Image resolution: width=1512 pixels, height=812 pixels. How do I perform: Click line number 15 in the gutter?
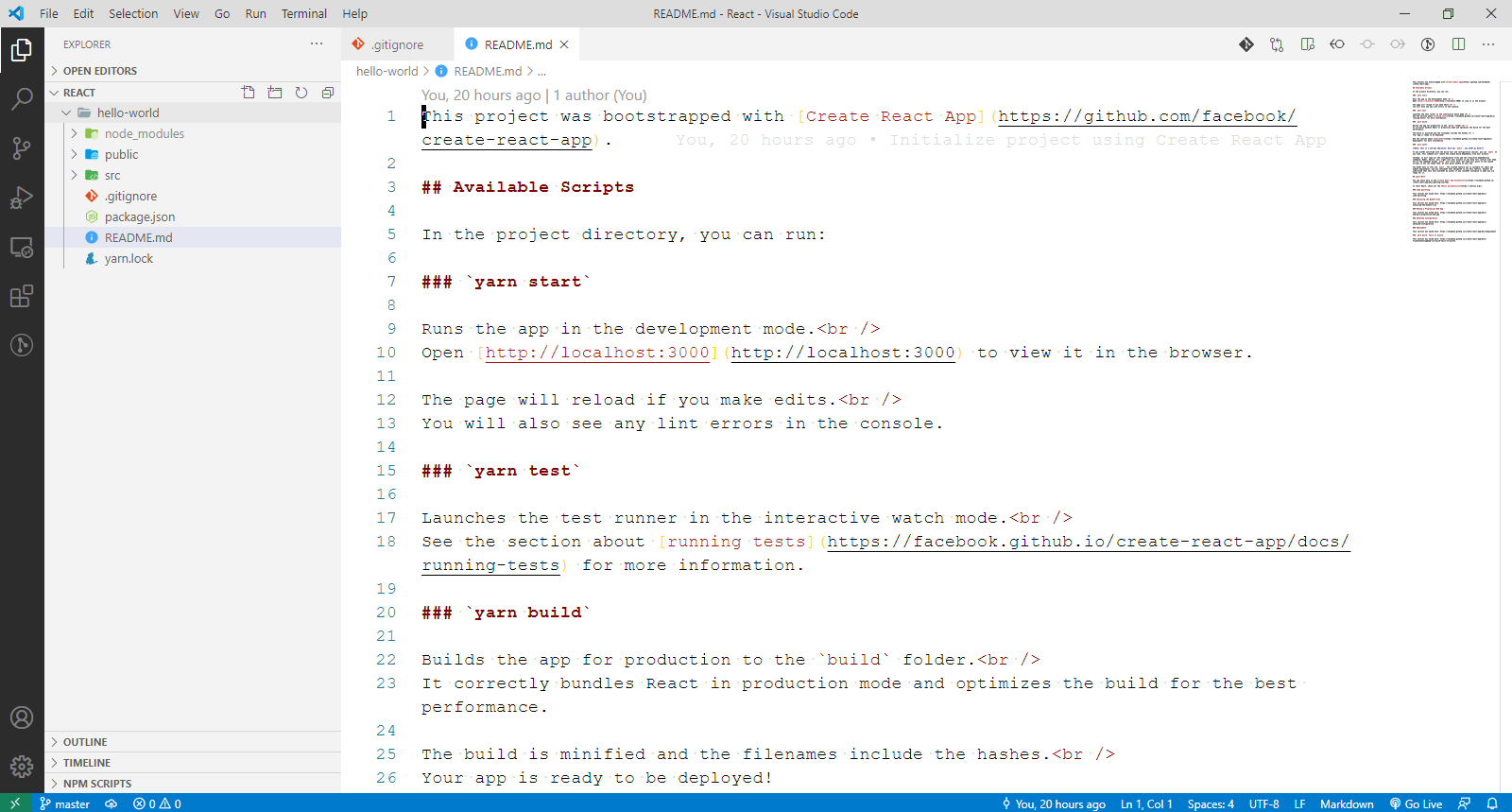point(387,471)
